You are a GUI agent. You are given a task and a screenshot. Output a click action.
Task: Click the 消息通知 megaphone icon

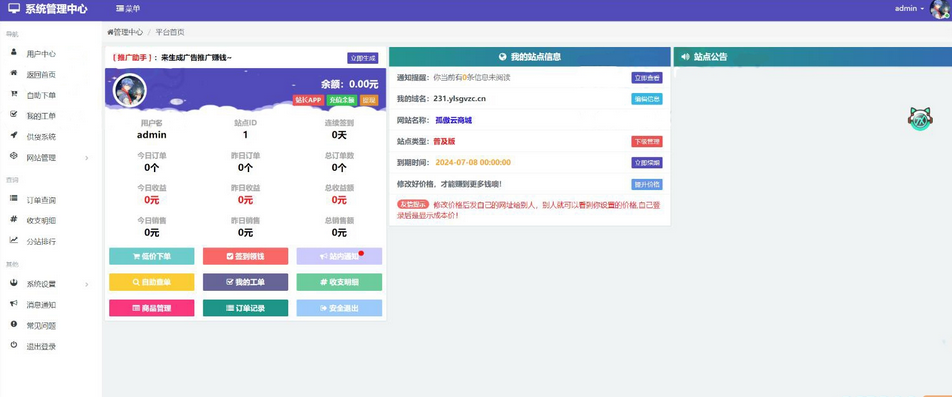pyautogui.click(x=13, y=304)
